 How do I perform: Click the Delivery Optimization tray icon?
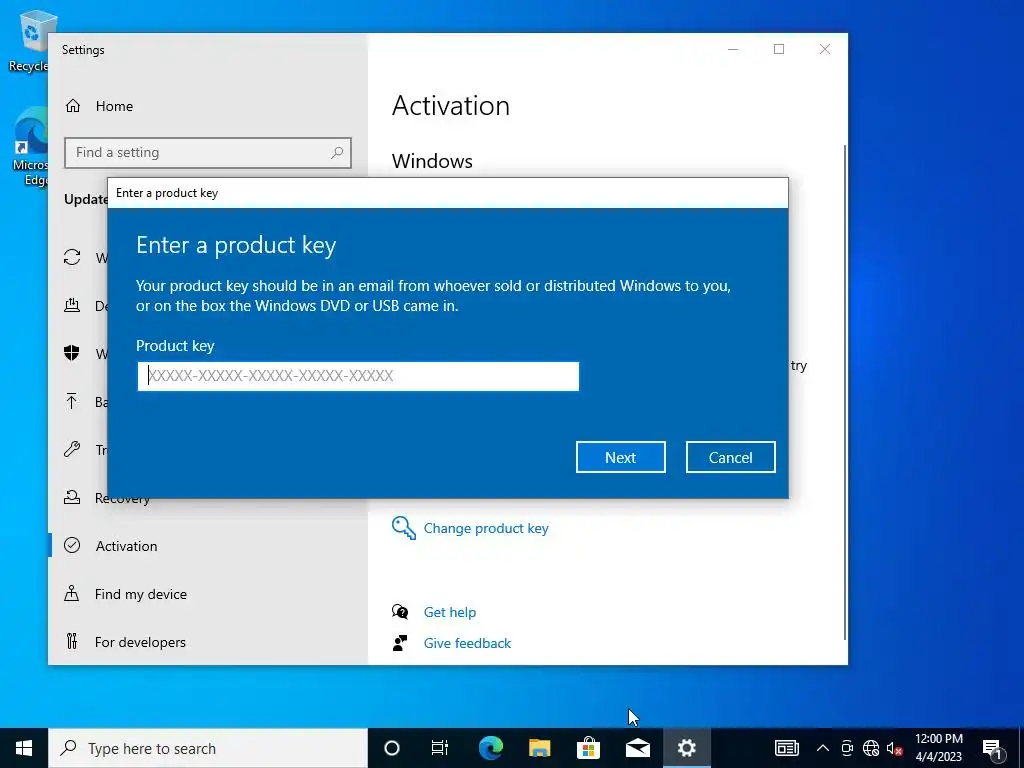click(x=72, y=305)
